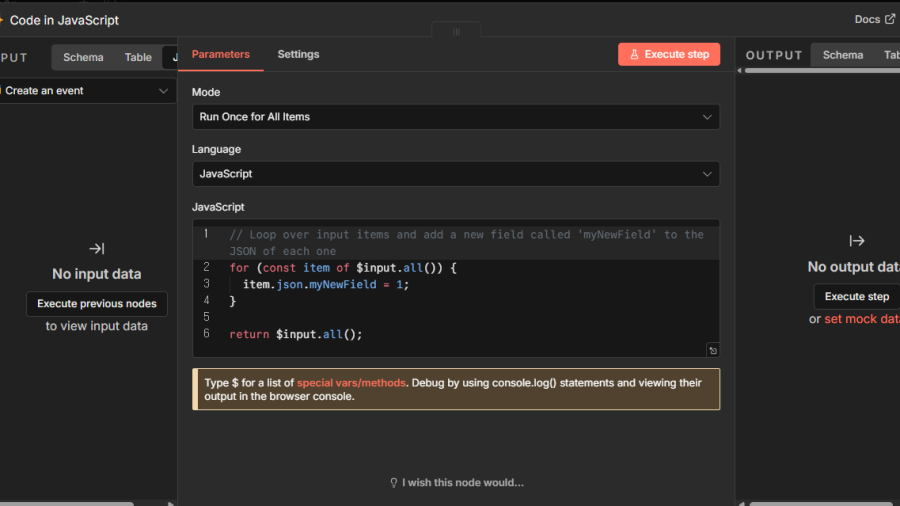Click the arrow icon above No output data
Image resolution: width=900 pixels, height=506 pixels.
(857, 241)
